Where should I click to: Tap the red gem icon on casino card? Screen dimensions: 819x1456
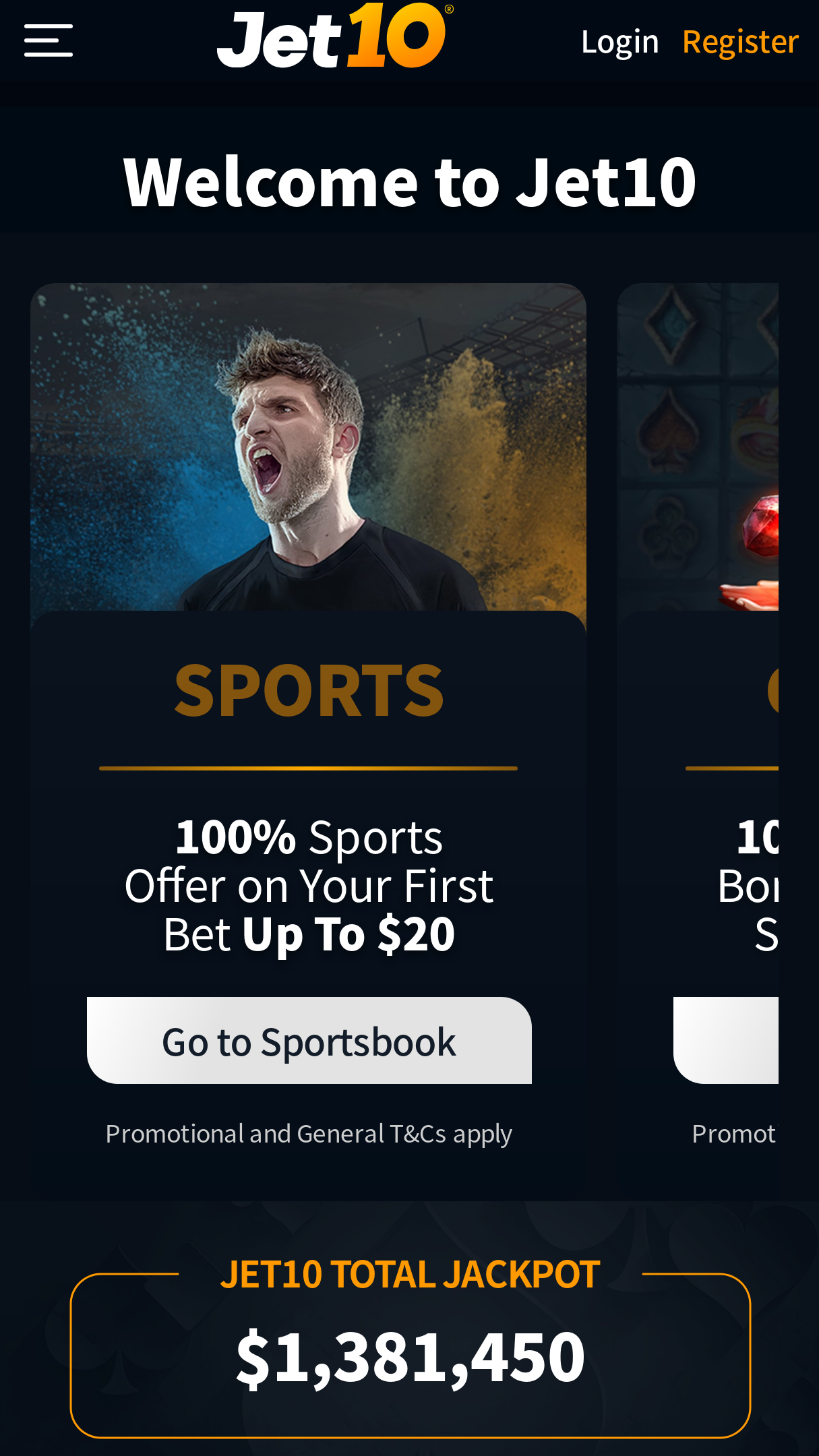[x=762, y=526]
